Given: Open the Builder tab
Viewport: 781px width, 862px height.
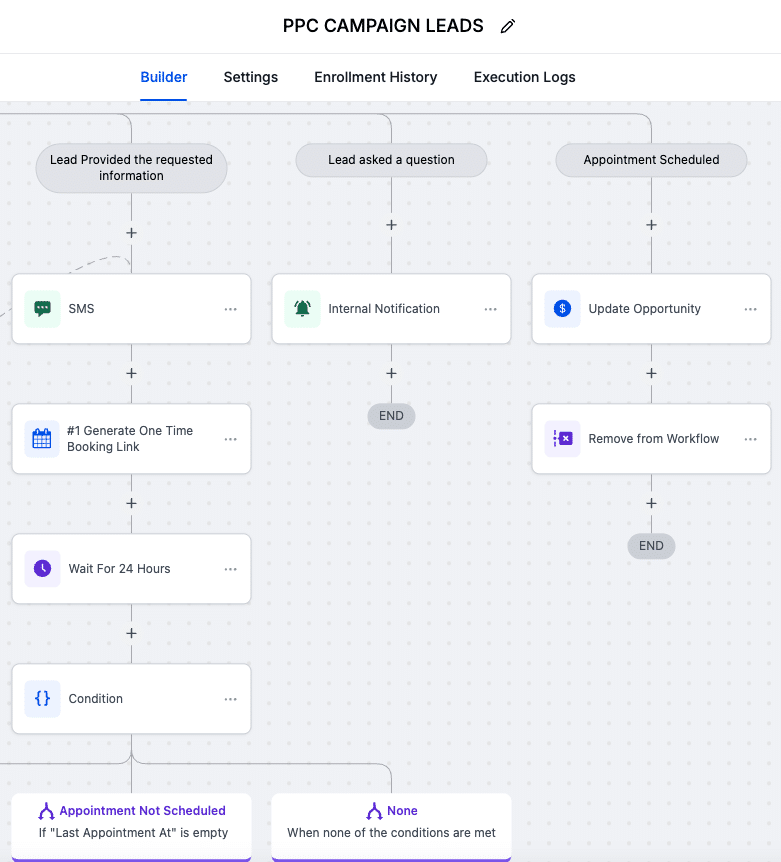Looking at the screenshot, I should [x=164, y=77].
